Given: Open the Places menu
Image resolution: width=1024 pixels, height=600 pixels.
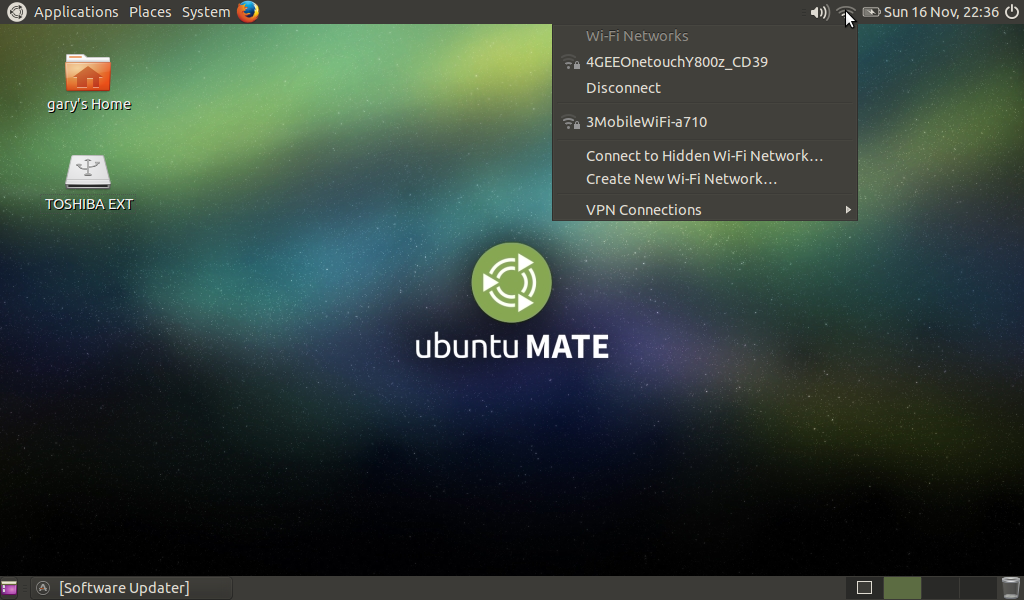Looking at the screenshot, I should tap(150, 12).
